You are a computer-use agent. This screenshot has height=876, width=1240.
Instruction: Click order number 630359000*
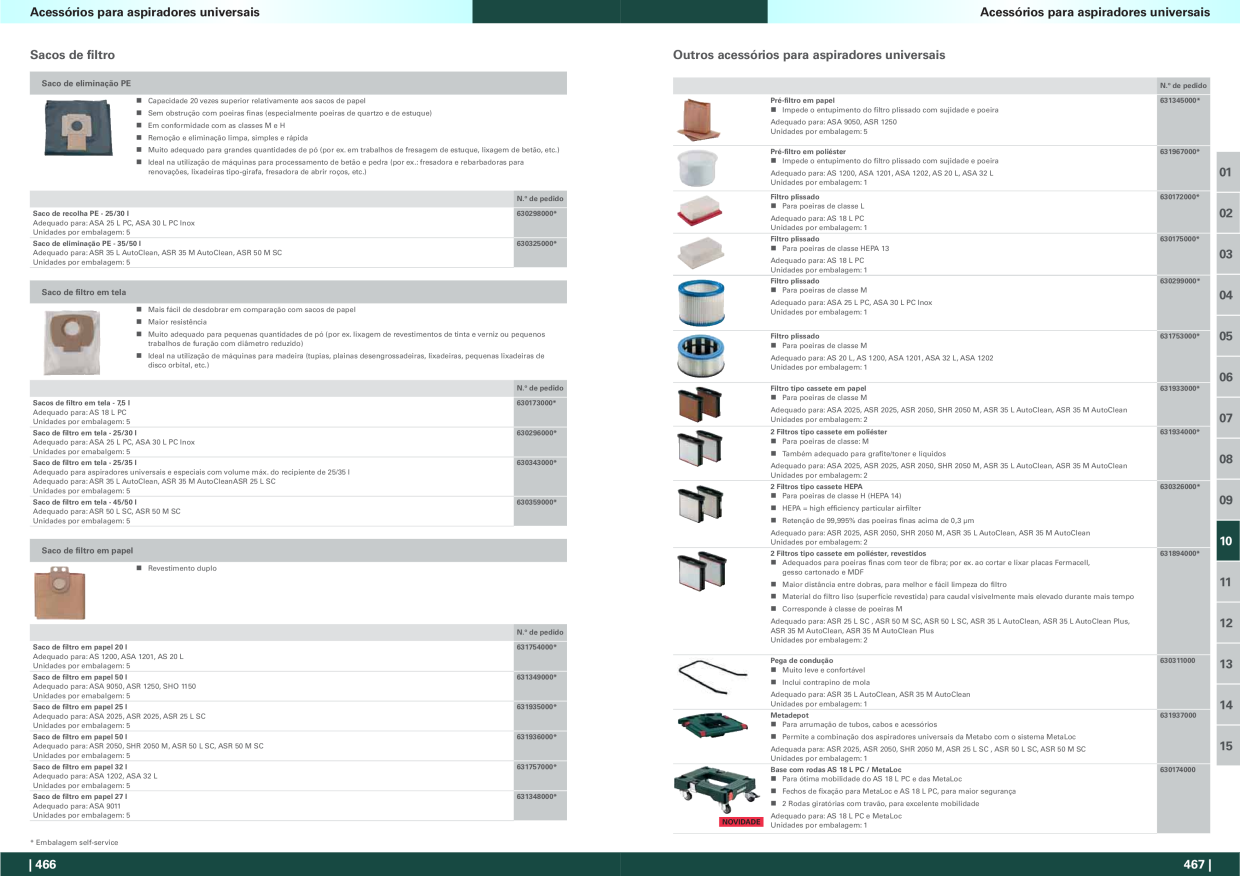(536, 502)
